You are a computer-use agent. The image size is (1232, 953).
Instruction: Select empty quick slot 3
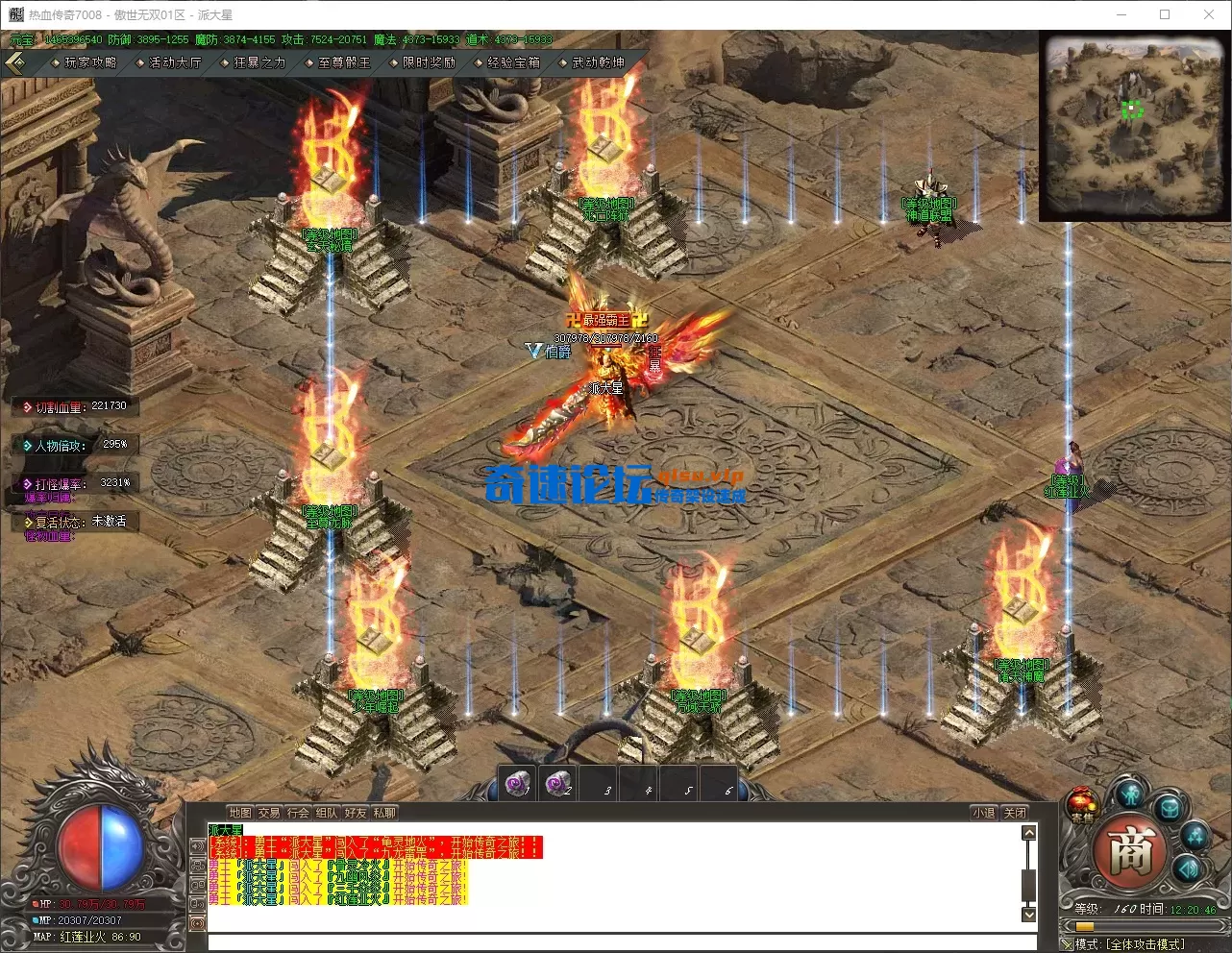click(599, 785)
